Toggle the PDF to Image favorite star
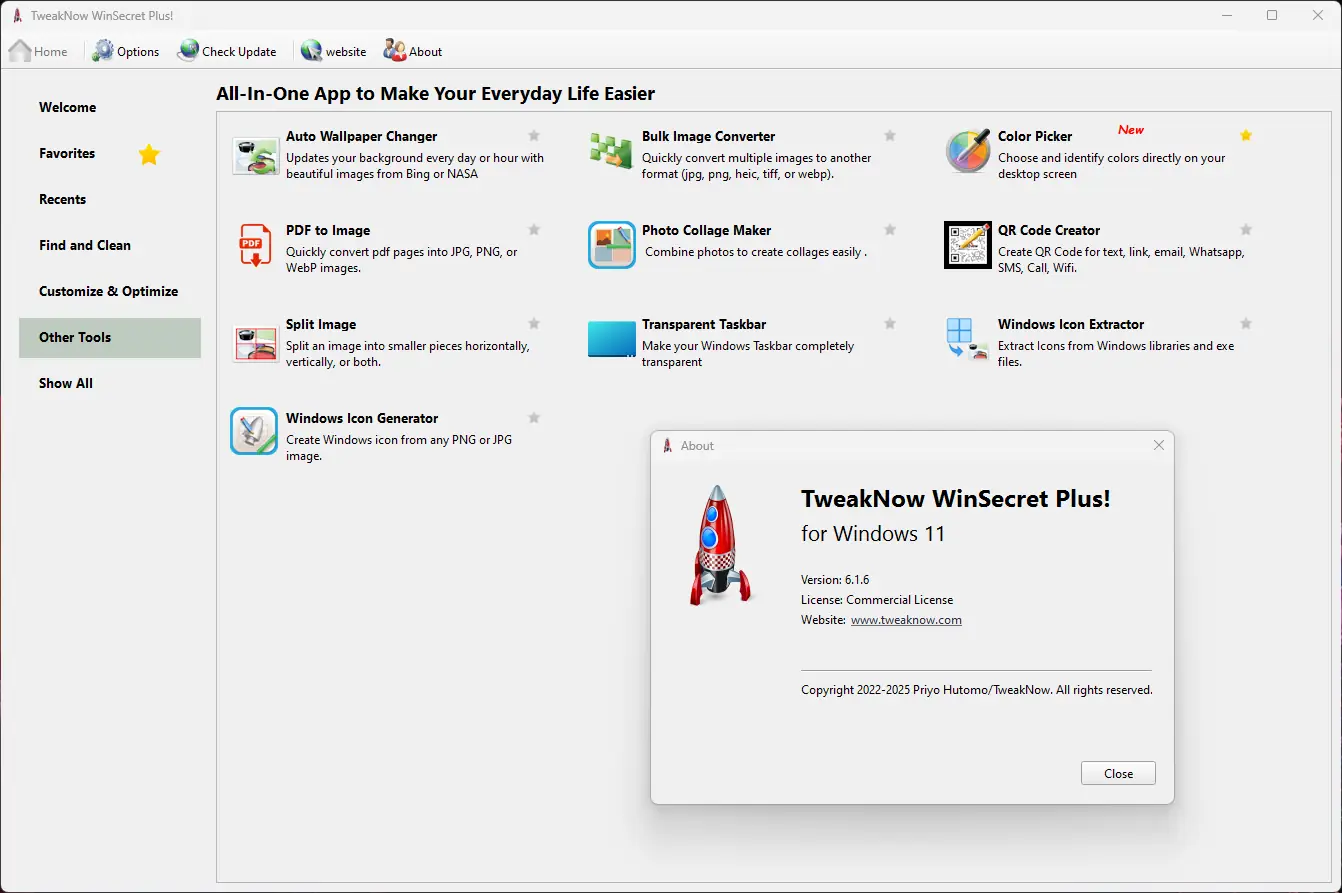Image resolution: width=1342 pixels, height=893 pixels. click(x=534, y=230)
